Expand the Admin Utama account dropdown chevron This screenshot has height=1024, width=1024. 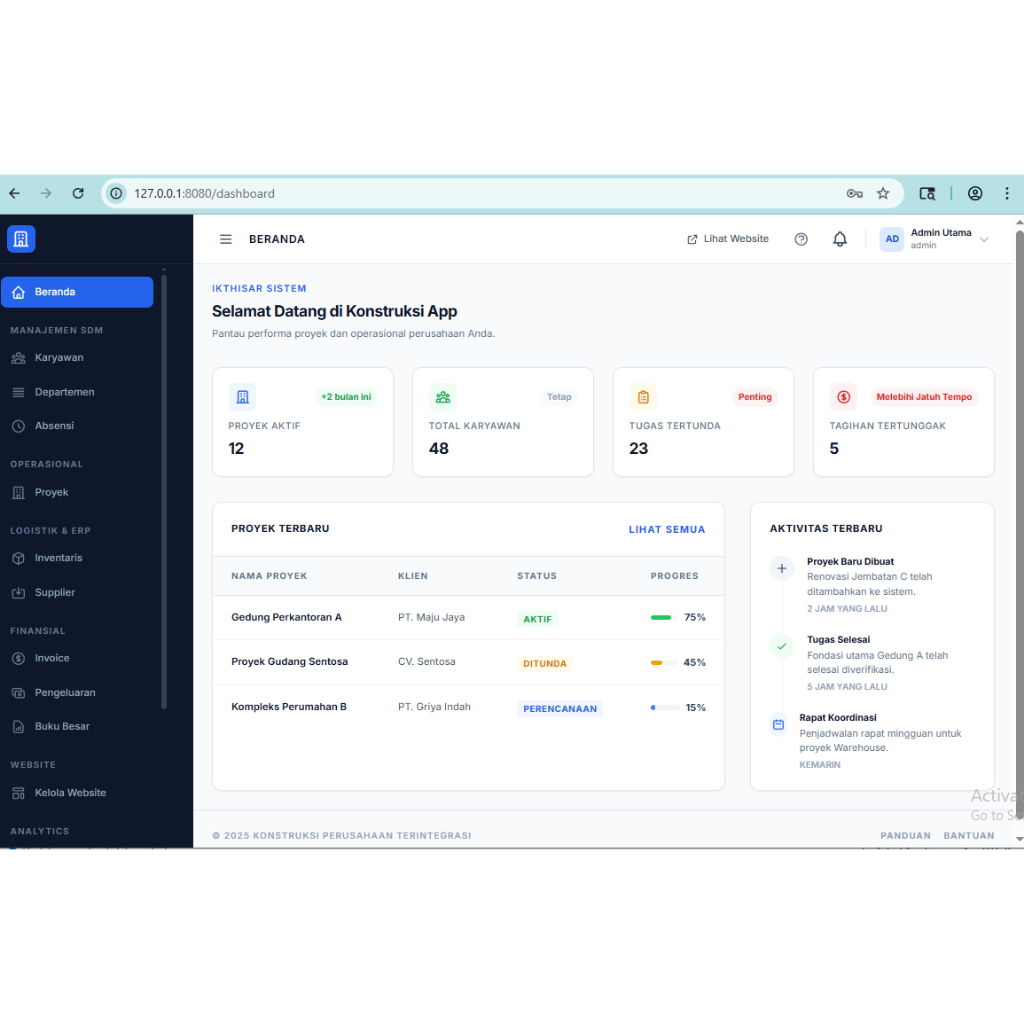point(984,240)
